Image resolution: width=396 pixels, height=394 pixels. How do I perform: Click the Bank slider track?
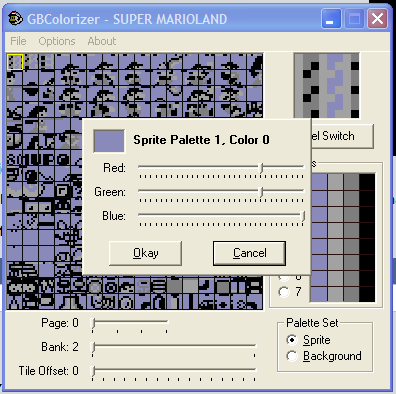[x=174, y=346]
